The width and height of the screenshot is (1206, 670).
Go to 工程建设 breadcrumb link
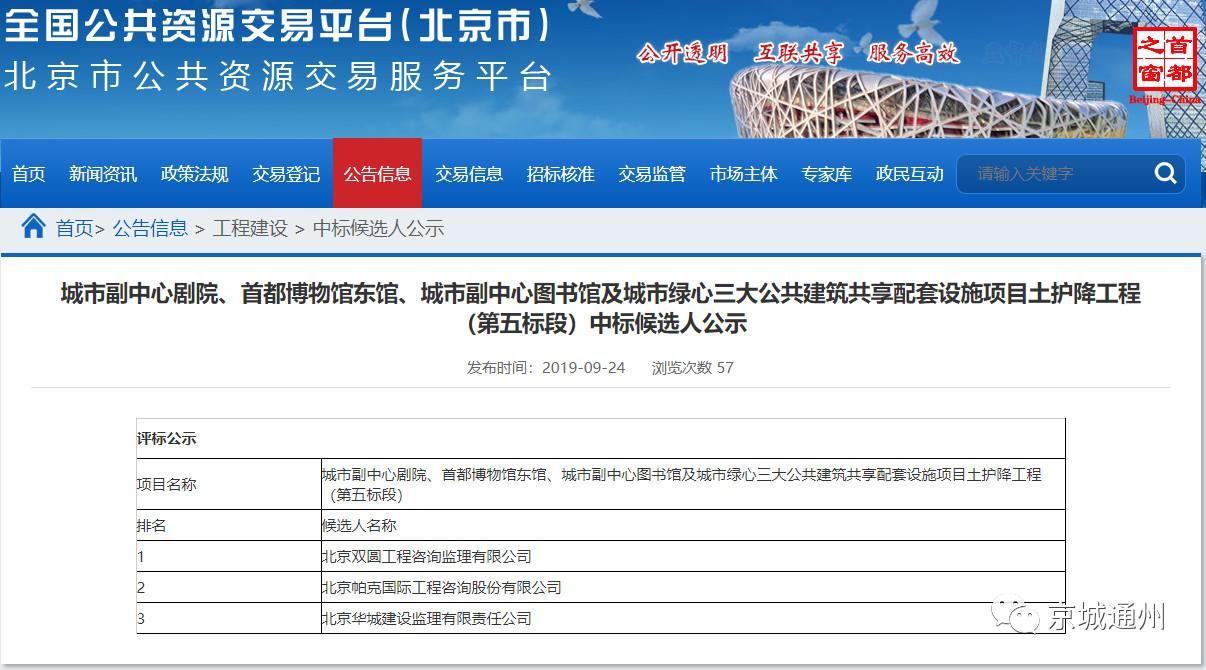click(x=250, y=228)
